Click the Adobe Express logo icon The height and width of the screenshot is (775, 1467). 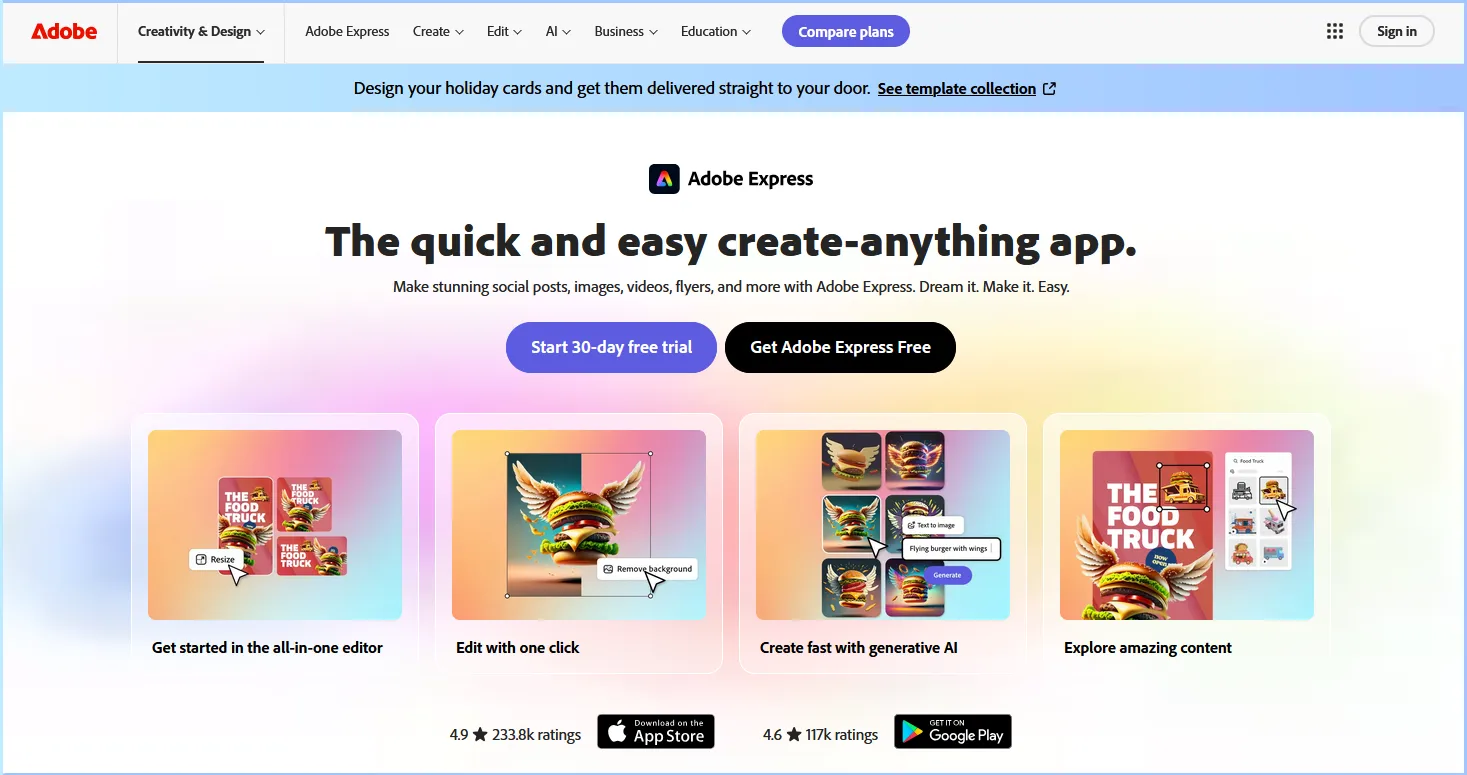point(664,179)
